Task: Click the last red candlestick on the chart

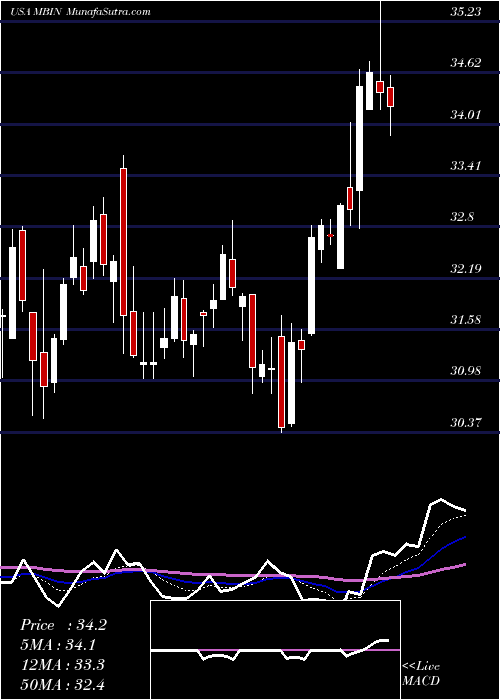Action: point(391,97)
